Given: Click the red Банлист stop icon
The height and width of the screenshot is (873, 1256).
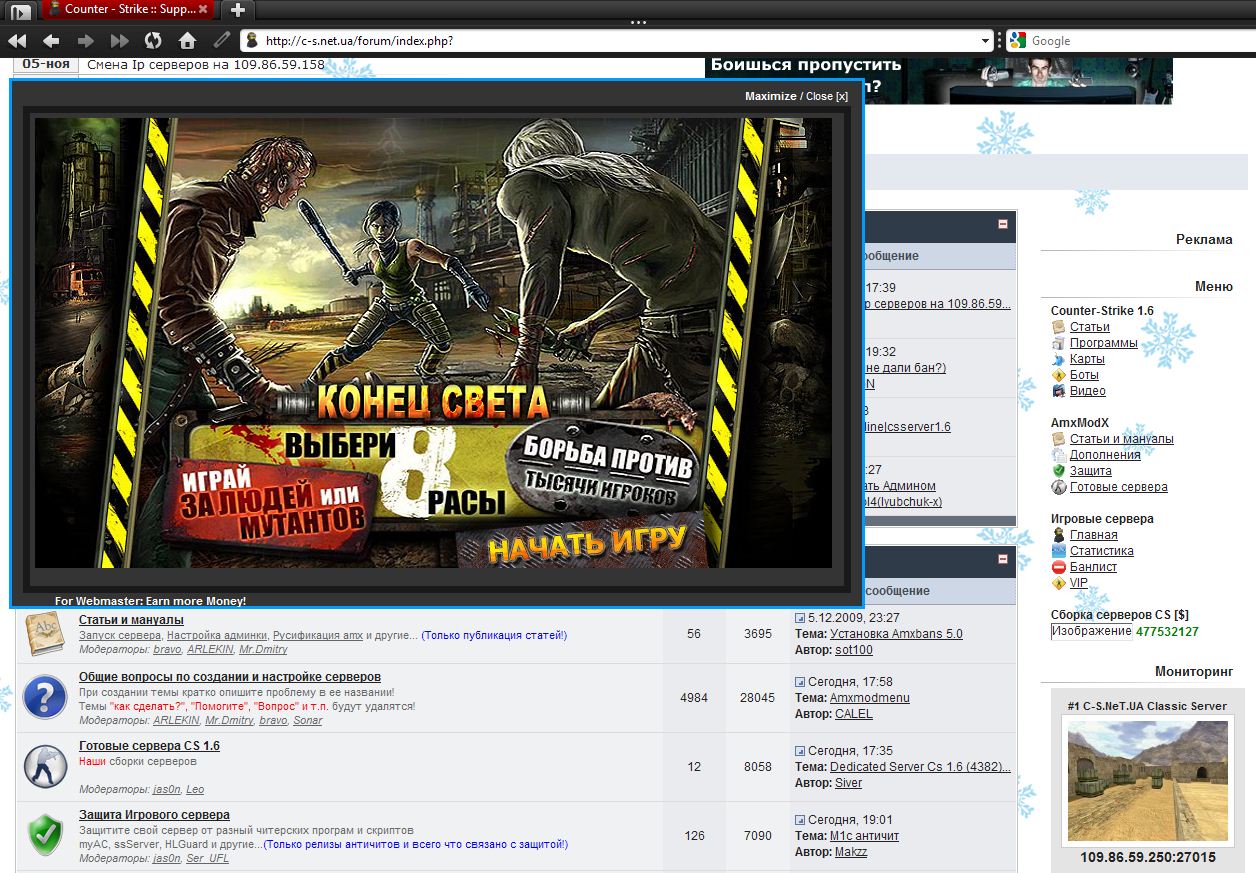Looking at the screenshot, I should [1059, 567].
